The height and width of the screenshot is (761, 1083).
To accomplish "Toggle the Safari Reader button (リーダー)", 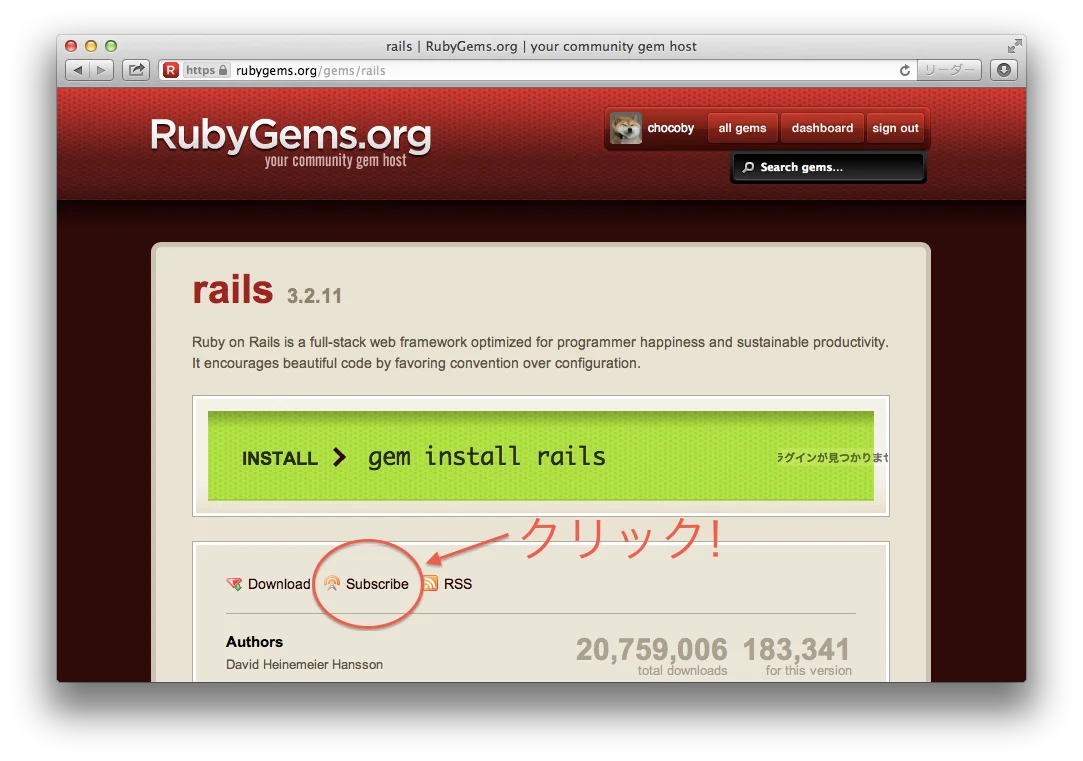I will point(950,70).
